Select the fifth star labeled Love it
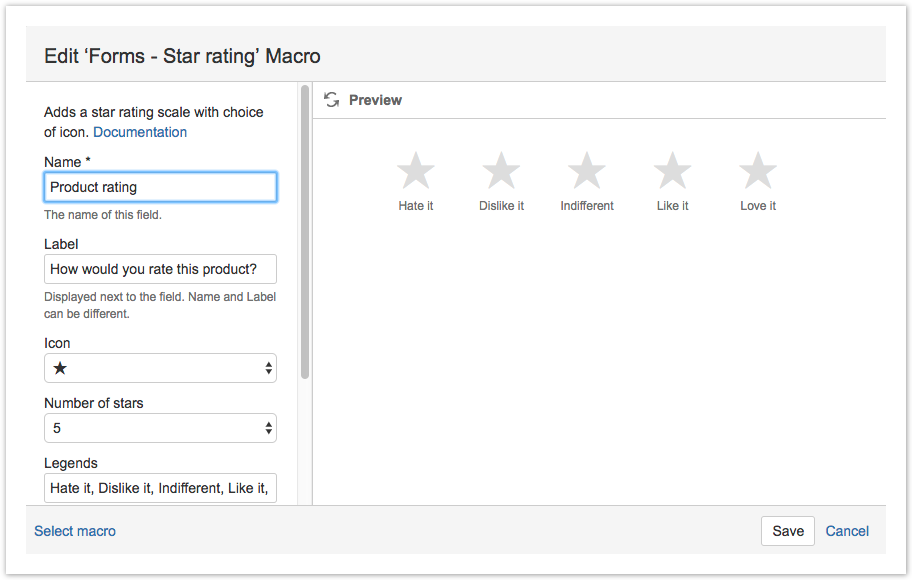This screenshot has width=912, height=580. [758, 170]
